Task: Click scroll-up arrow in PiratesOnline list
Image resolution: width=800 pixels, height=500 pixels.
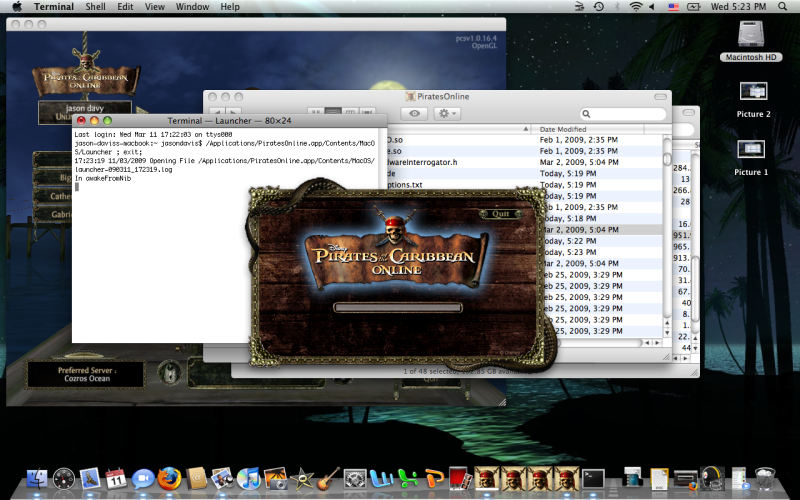Action: pyautogui.click(x=667, y=323)
